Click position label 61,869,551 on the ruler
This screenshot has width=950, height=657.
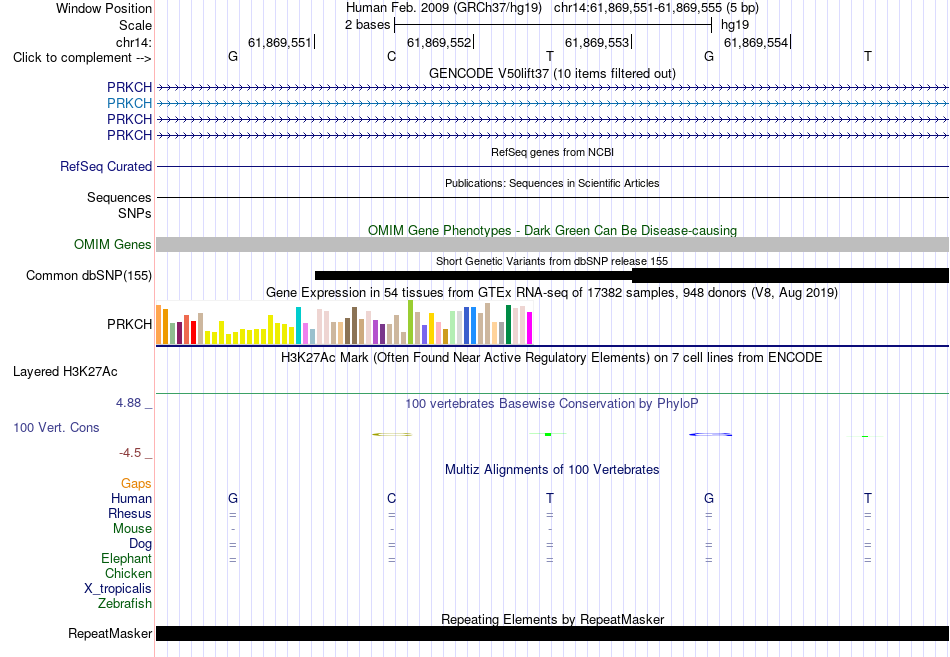click(279, 42)
